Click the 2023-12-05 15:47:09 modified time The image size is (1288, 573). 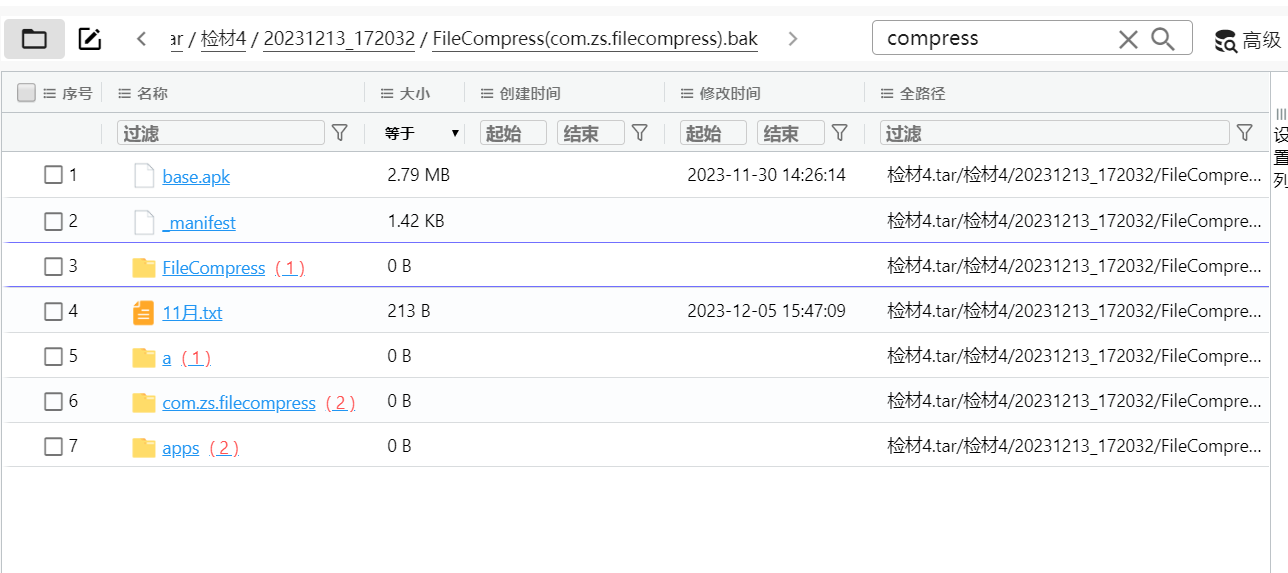click(x=766, y=311)
